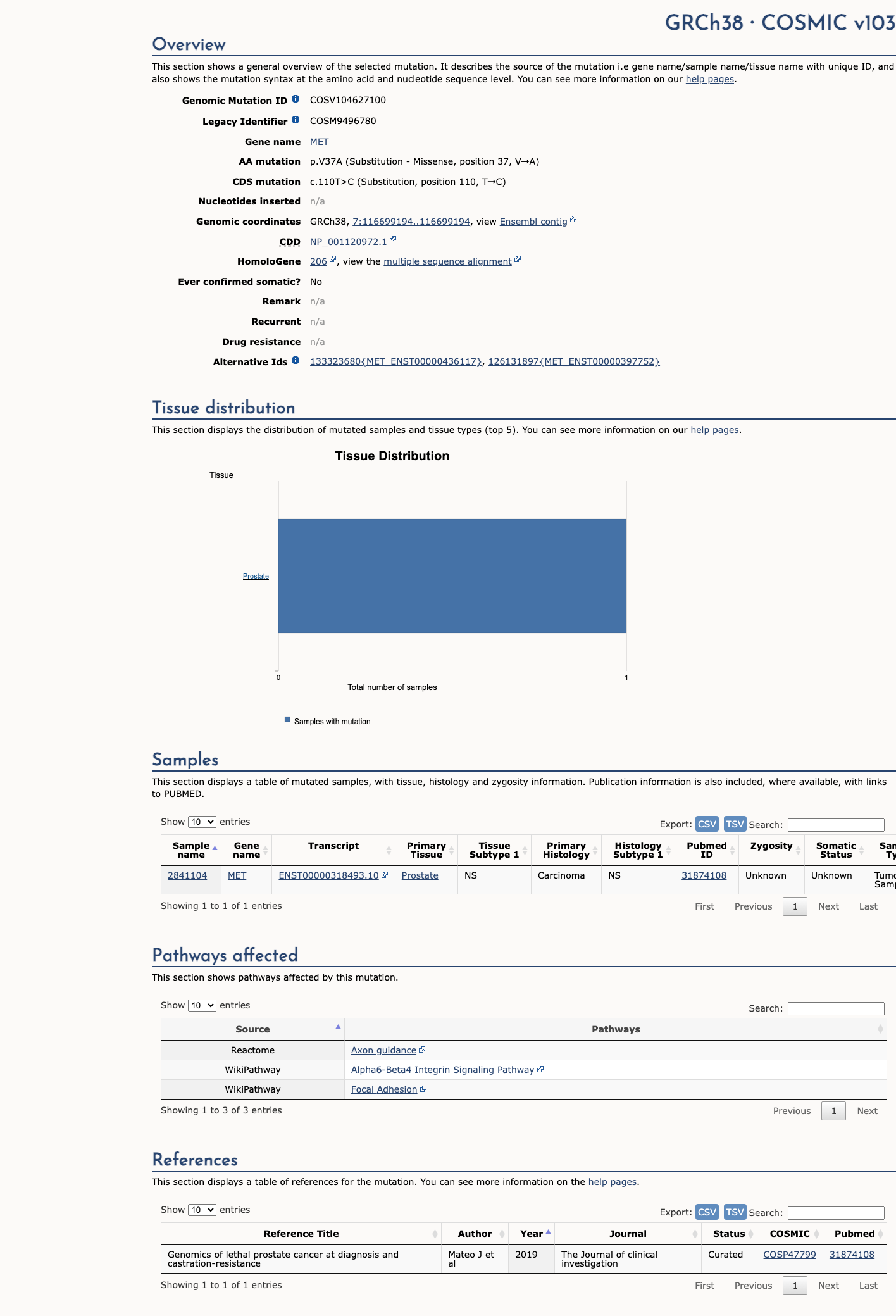
Task: Sort References by Author arrows
Action: point(502,1234)
